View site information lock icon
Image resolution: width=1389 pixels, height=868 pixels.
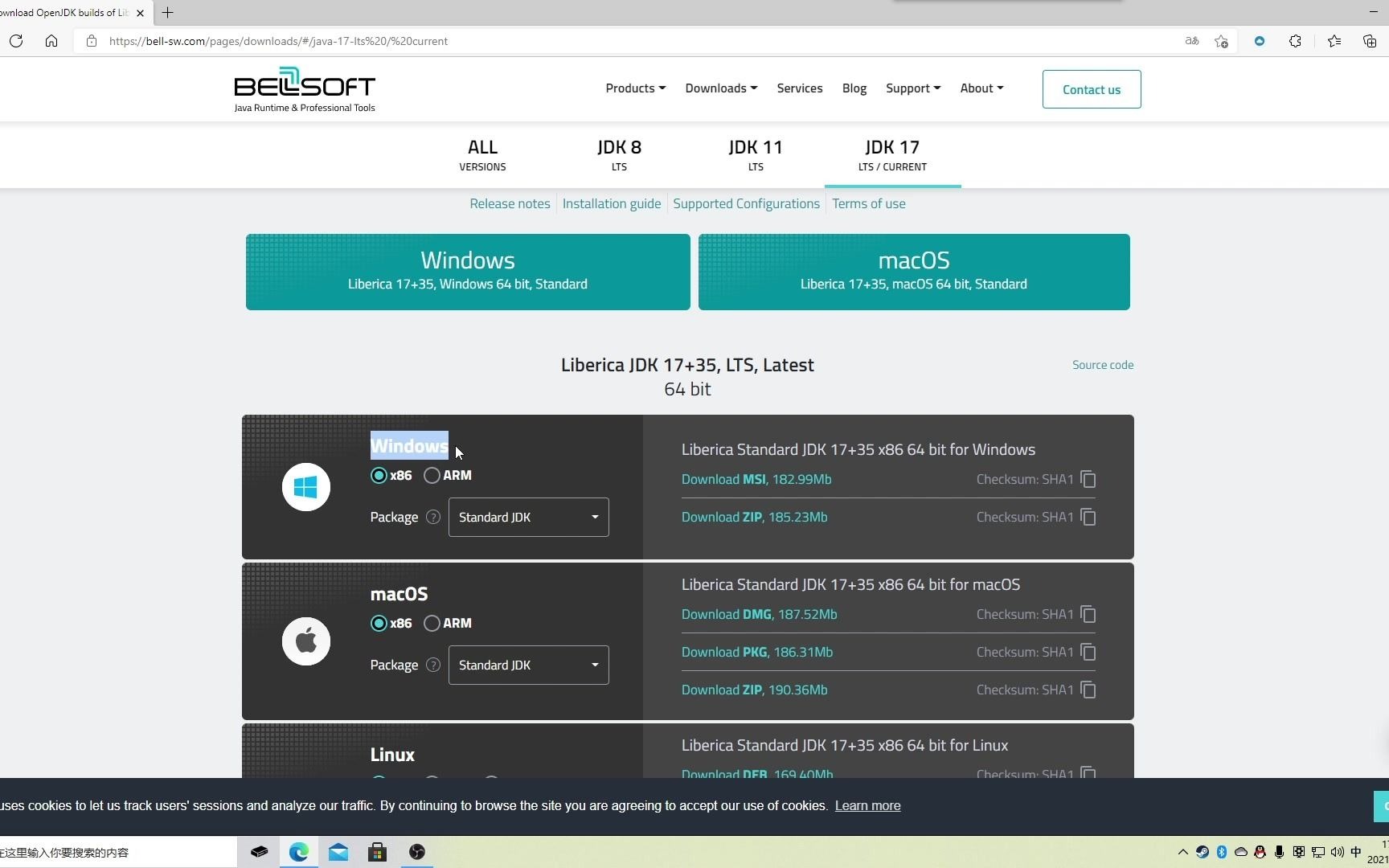click(92, 41)
